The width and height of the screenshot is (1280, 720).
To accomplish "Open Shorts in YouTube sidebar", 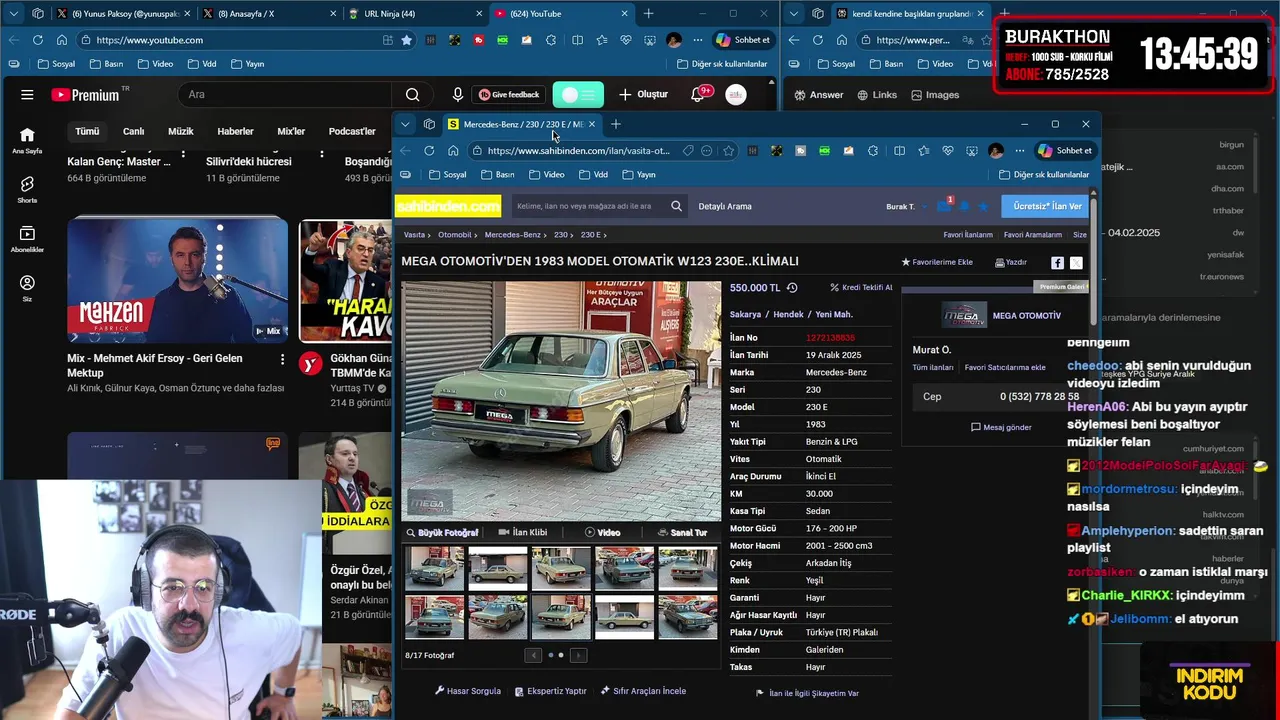I will pos(27,189).
